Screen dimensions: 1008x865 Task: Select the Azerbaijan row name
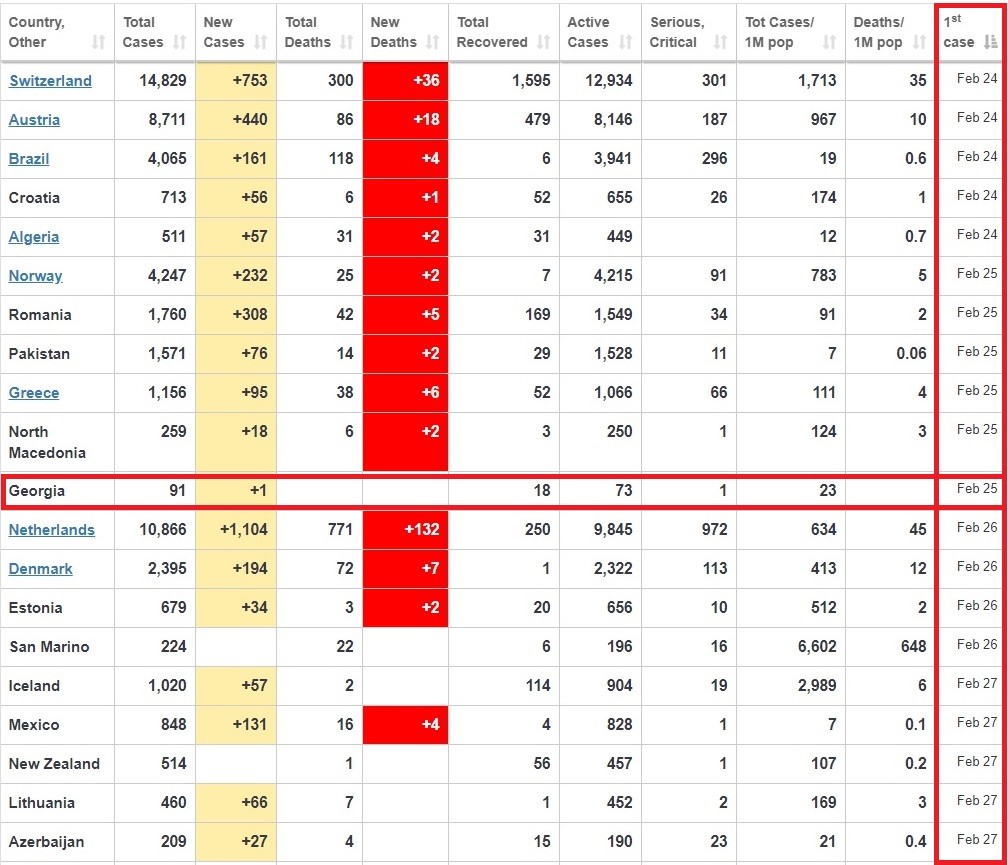coord(46,843)
